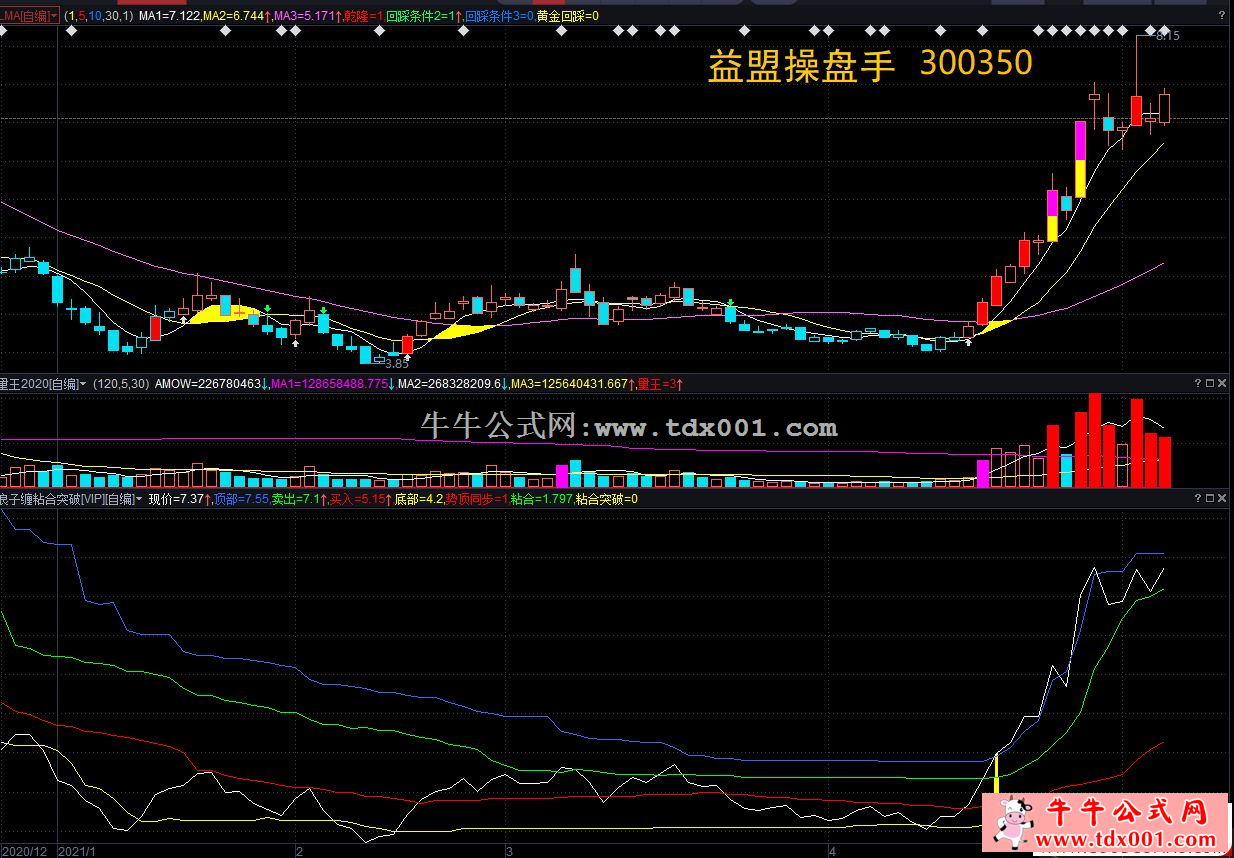Click the MA parameters (1,5,10,30,1)

pyautogui.click(x=98, y=17)
